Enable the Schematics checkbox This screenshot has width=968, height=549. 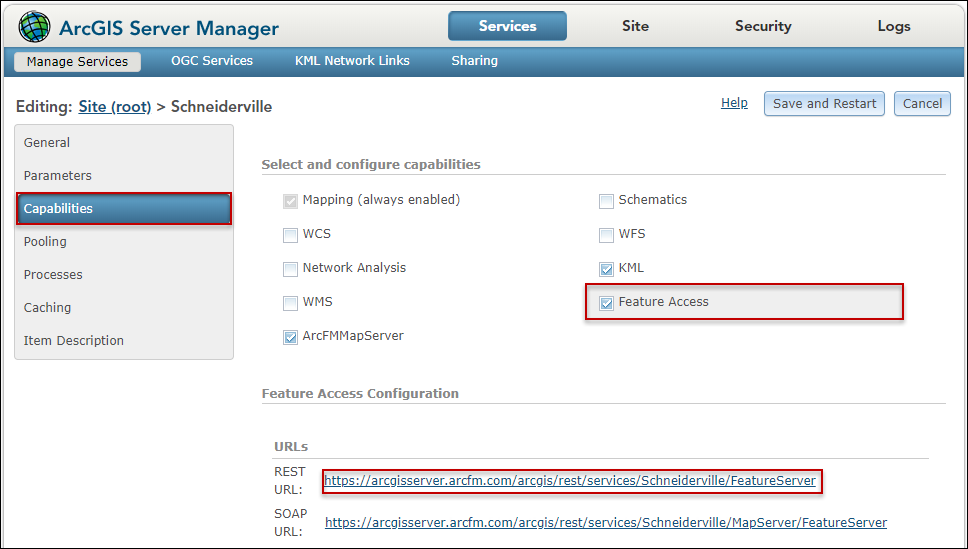click(606, 201)
